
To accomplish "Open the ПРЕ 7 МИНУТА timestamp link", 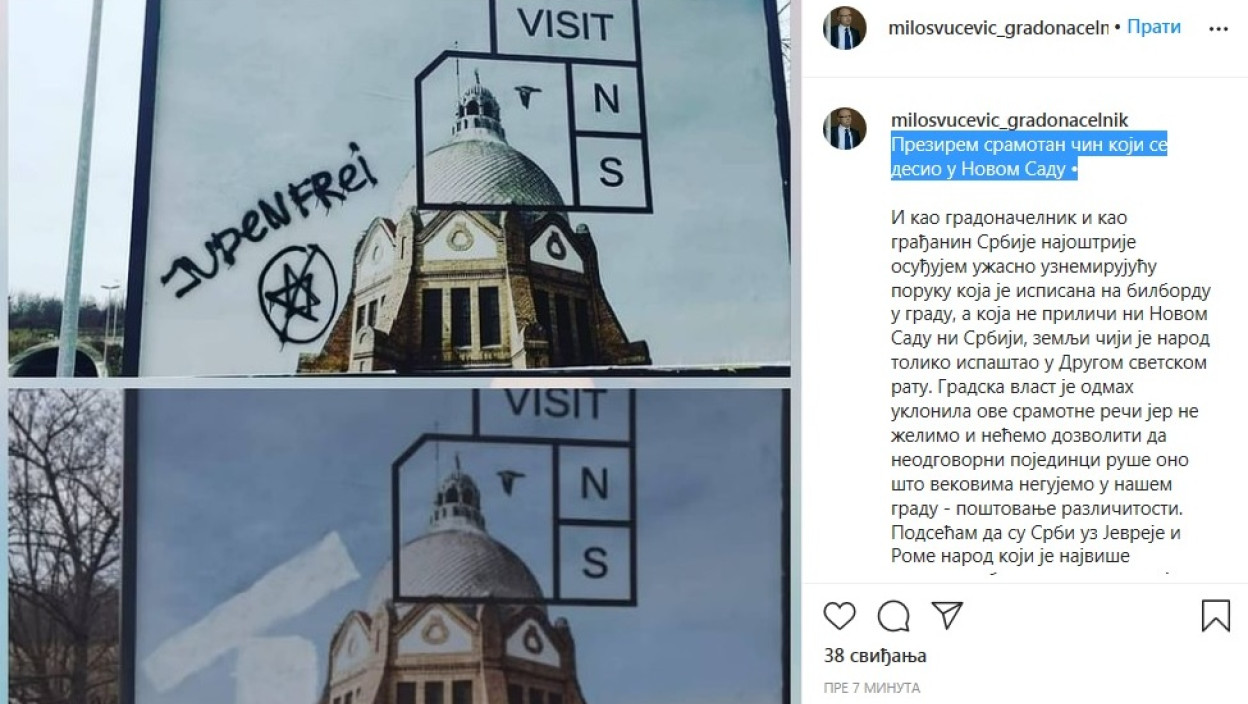I will 872,688.
